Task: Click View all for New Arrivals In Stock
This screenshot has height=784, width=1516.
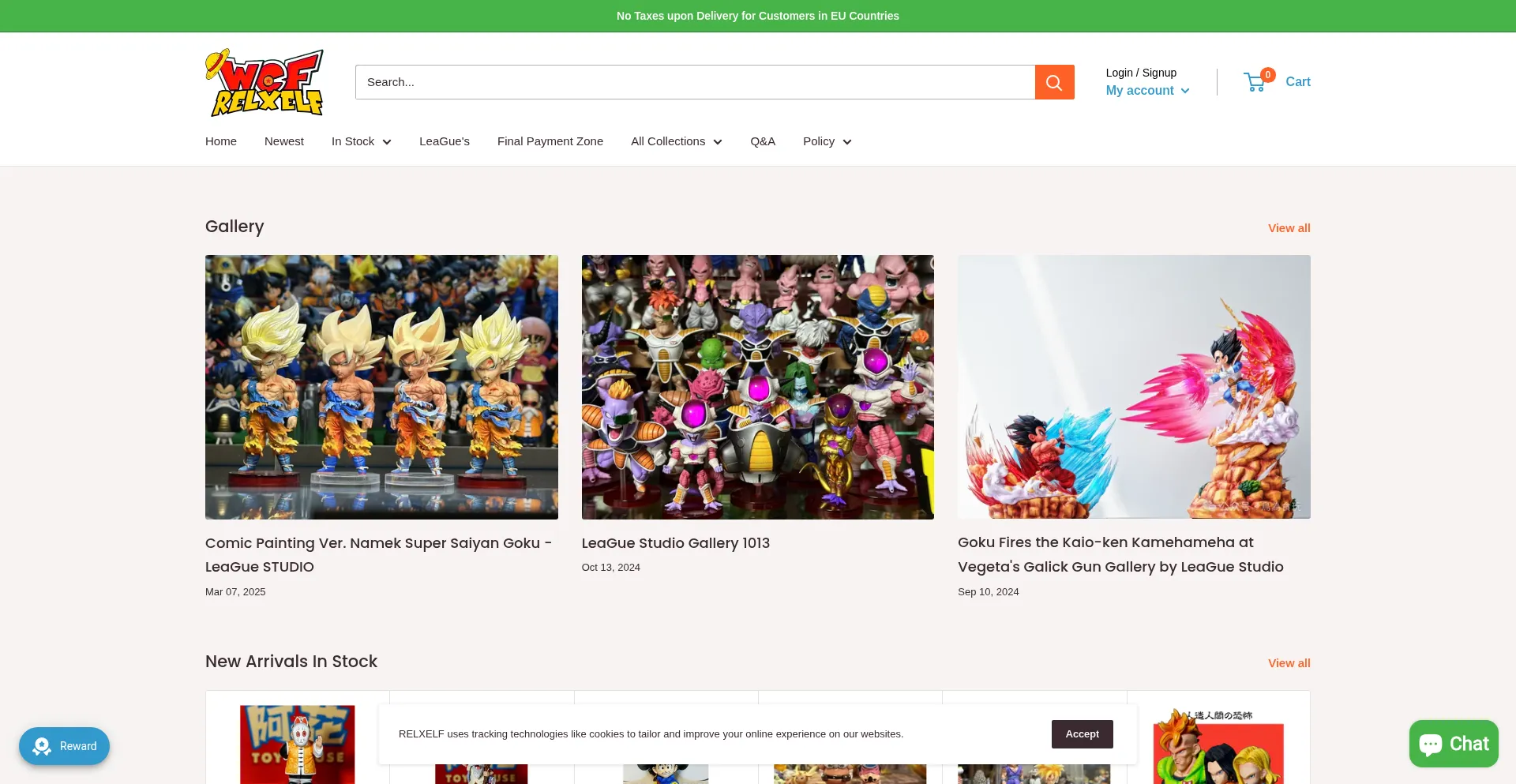Action: [x=1289, y=663]
